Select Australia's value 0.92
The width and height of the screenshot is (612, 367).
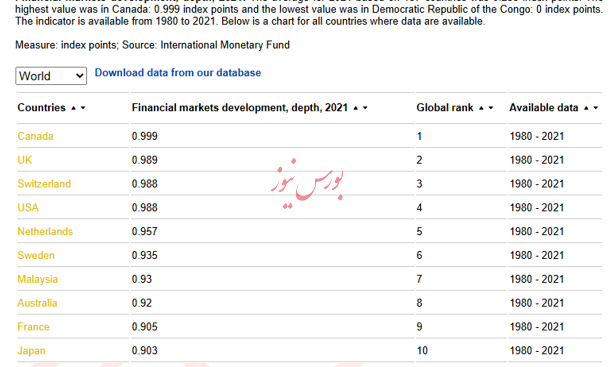[142, 303]
